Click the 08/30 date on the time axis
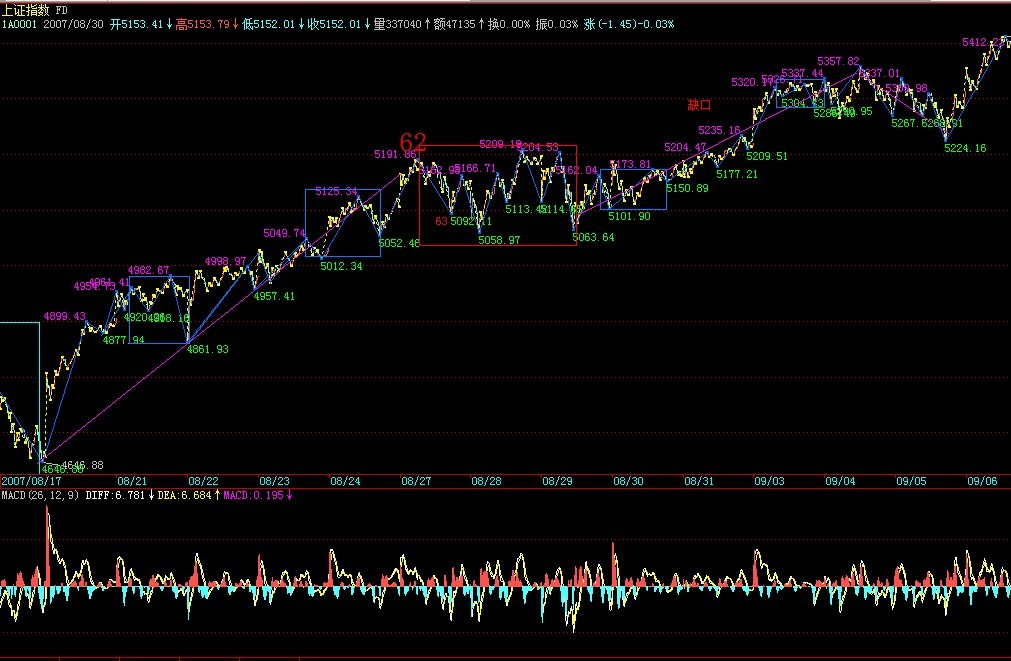The width and height of the screenshot is (1011, 661). click(628, 481)
